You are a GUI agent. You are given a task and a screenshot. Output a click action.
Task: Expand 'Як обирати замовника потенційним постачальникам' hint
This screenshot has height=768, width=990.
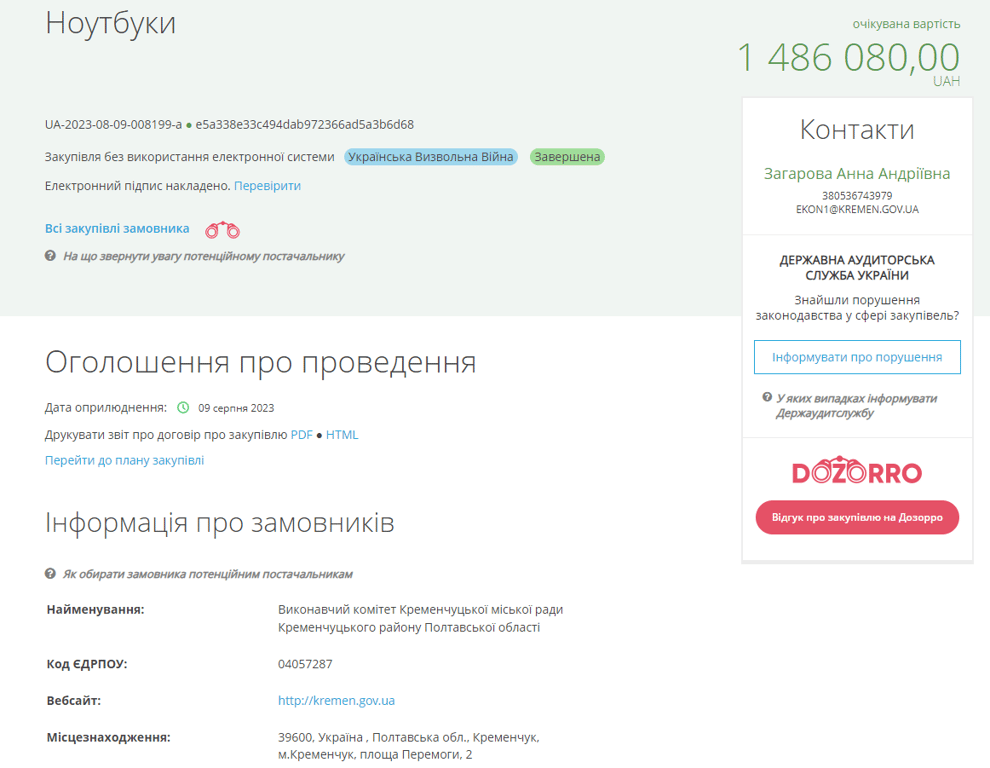(x=207, y=574)
